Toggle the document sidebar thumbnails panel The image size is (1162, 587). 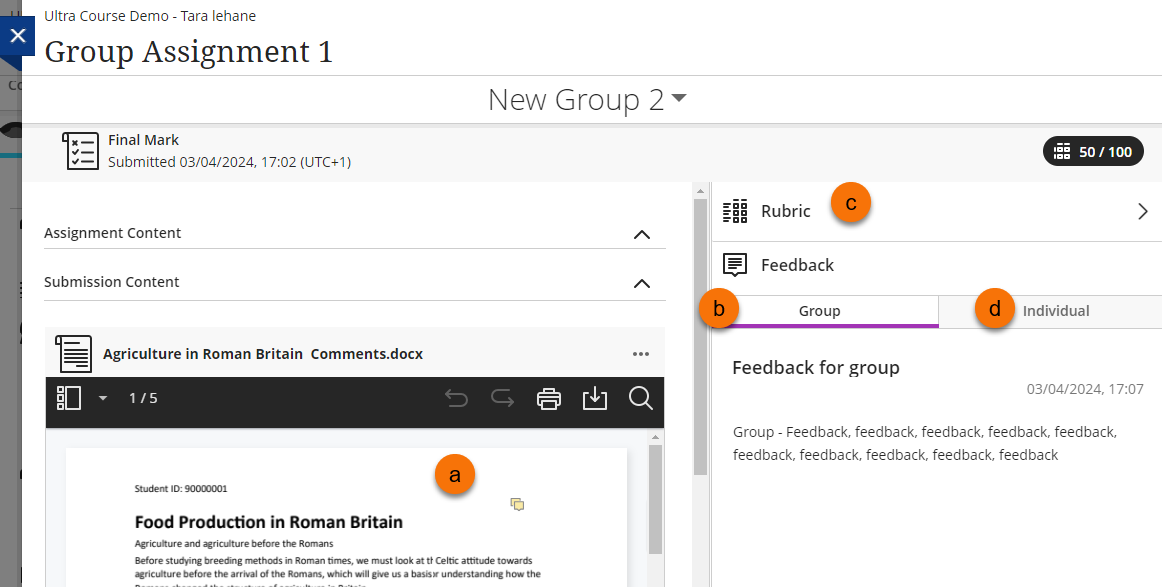click(69, 398)
